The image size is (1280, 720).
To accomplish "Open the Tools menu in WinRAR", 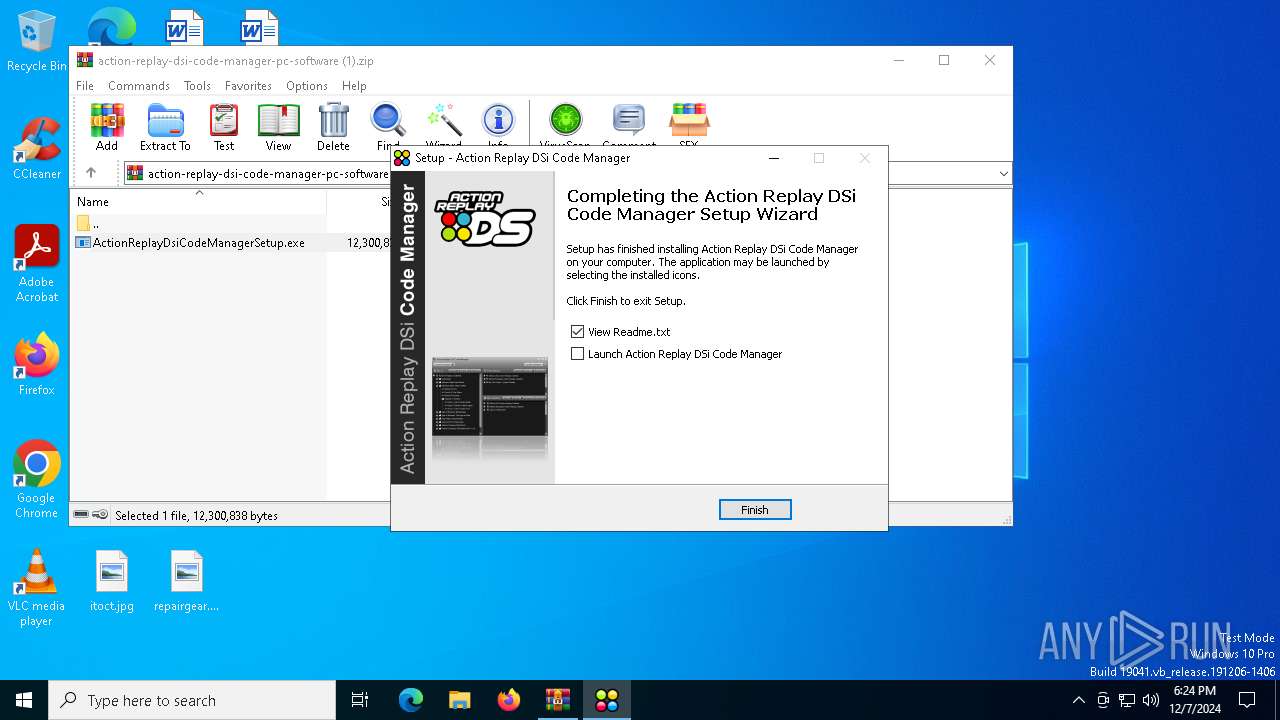I will (197, 86).
